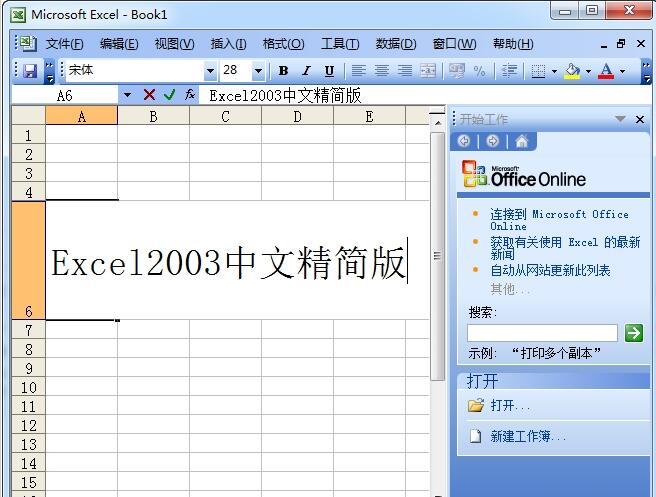The width and height of the screenshot is (656, 497).
Task: Click the Select All corner button
Action: 28,116
